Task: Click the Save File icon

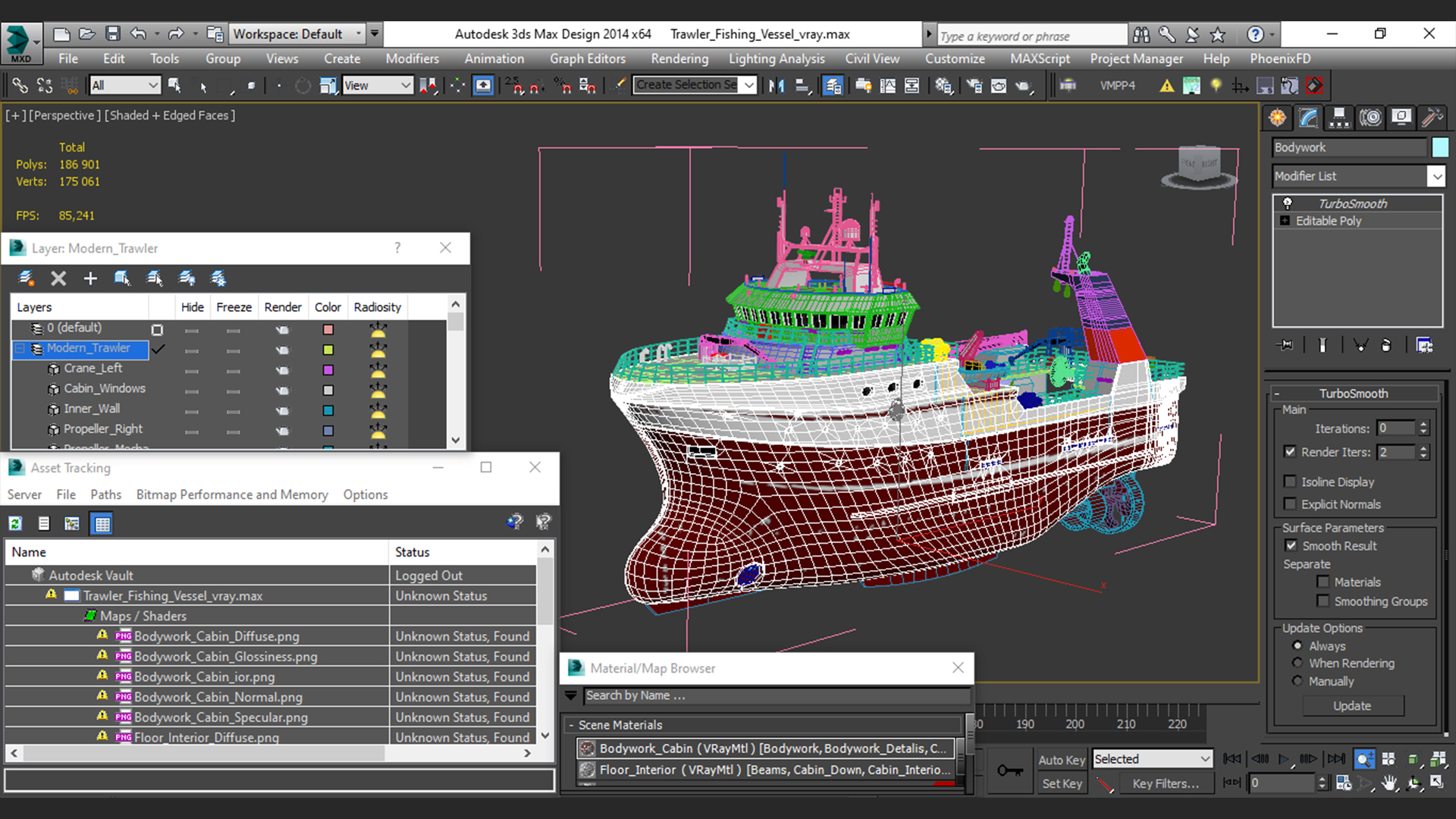Action: tap(112, 34)
